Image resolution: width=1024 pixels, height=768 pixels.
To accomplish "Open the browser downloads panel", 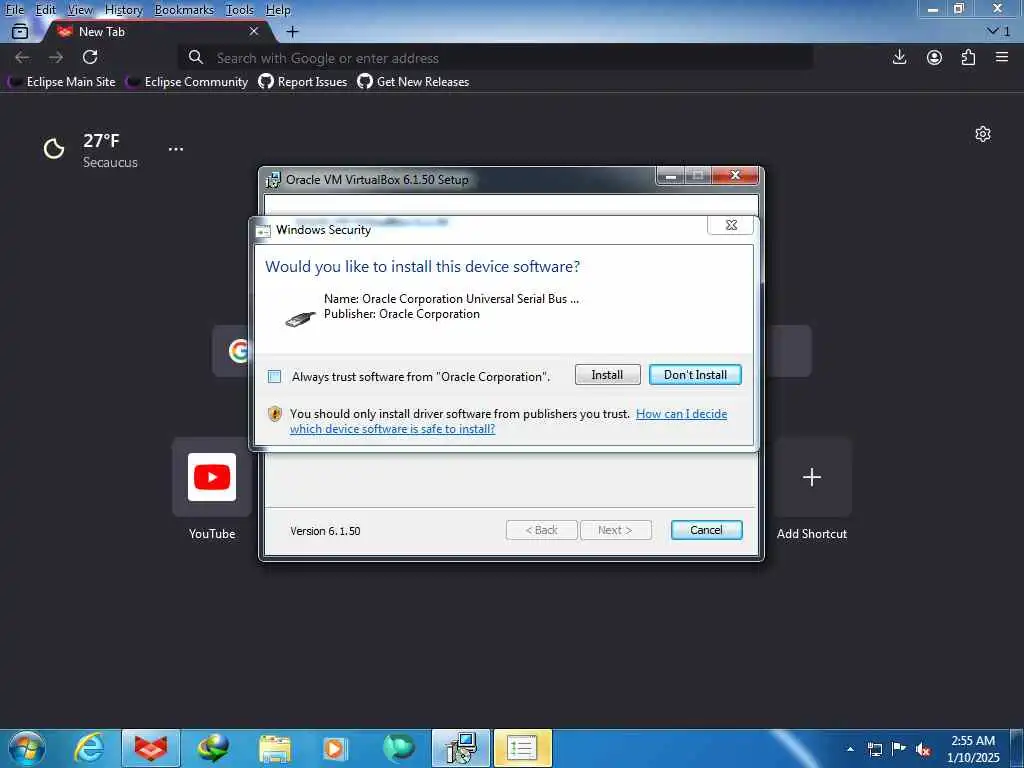I will 899,57.
